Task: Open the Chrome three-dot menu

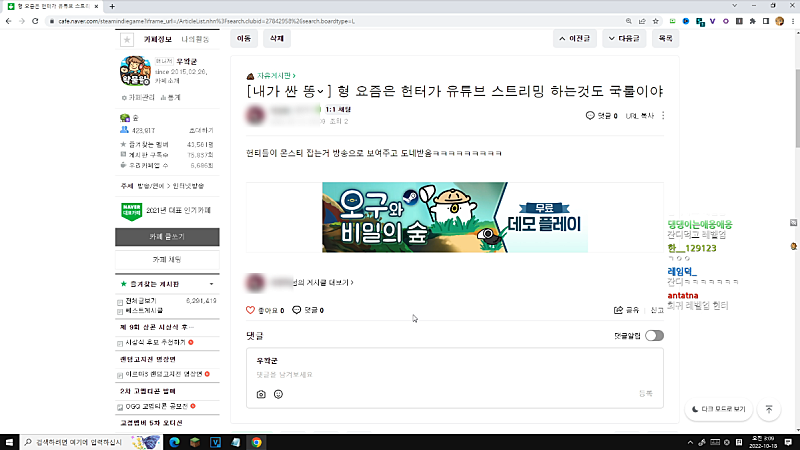Action: (x=792, y=21)
